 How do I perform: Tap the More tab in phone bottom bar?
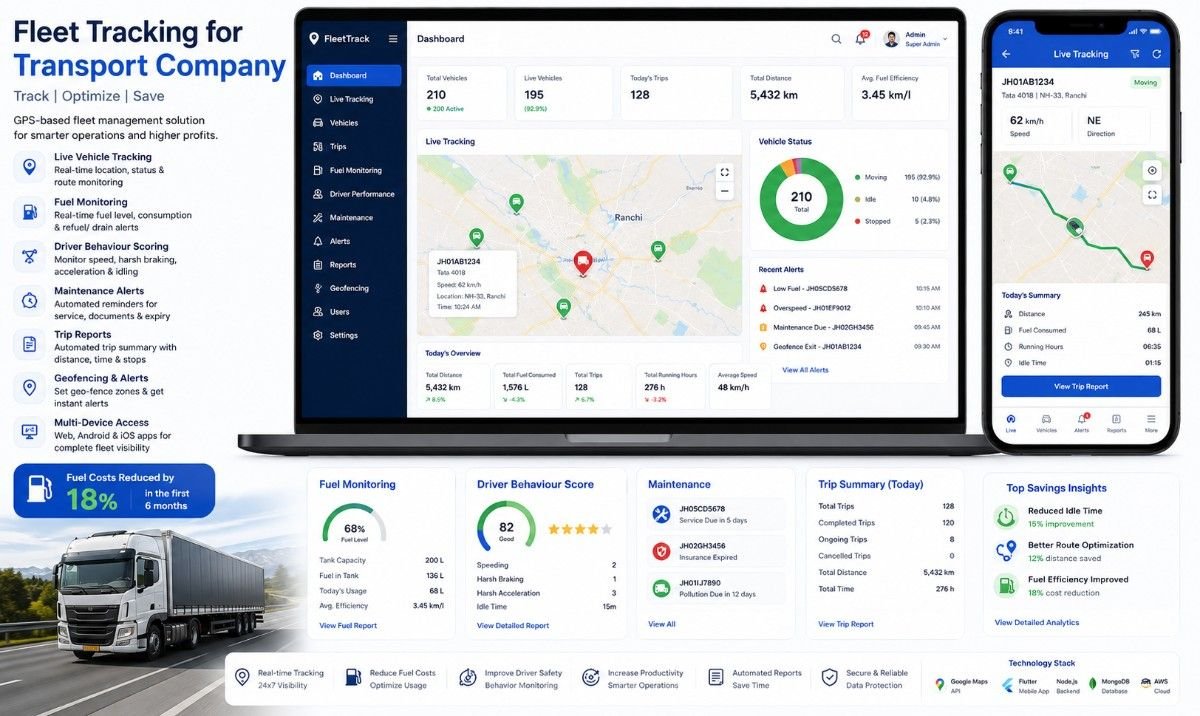tap(1151, 423)
